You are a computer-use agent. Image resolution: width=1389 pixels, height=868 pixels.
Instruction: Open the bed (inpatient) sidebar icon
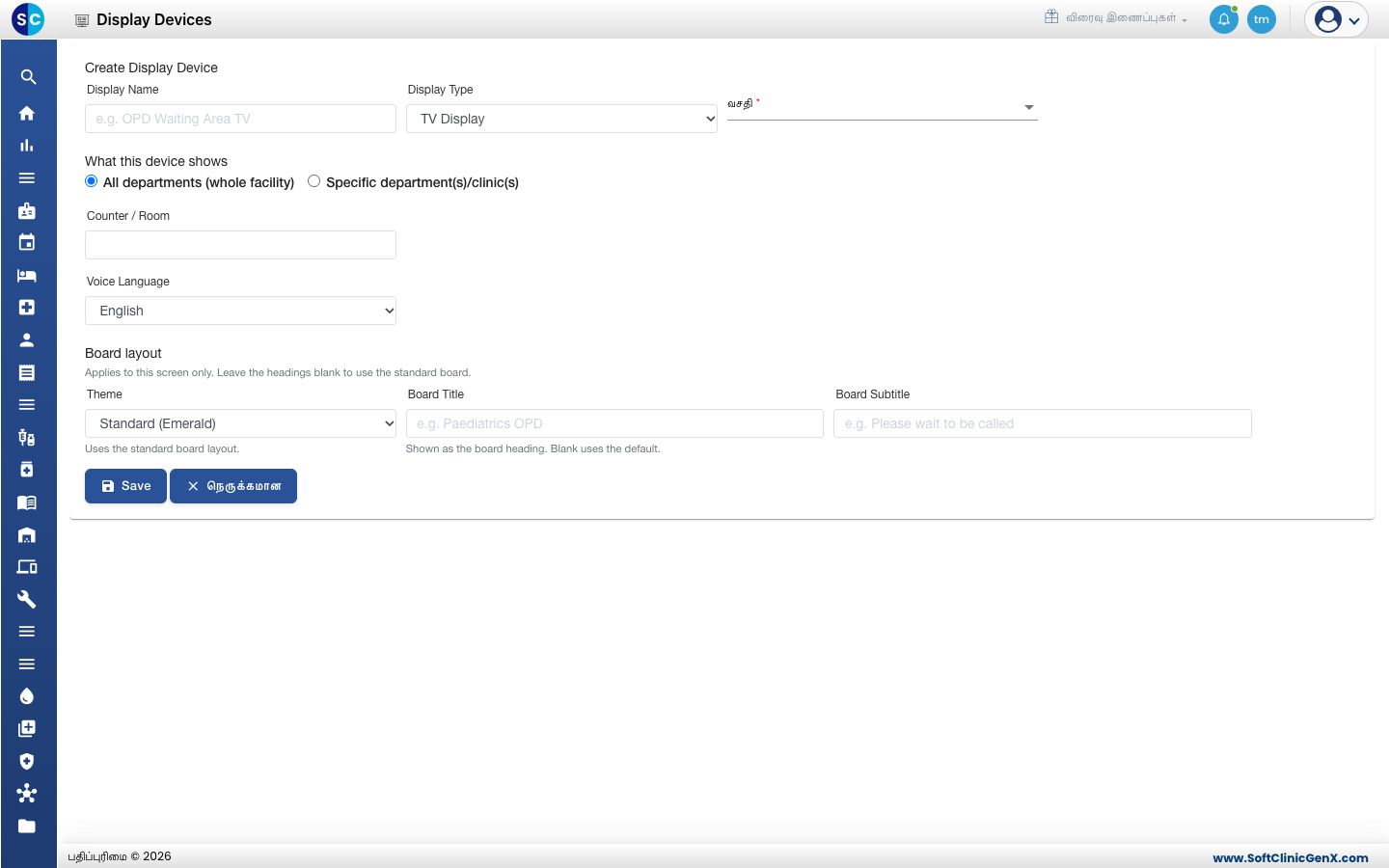27,275
